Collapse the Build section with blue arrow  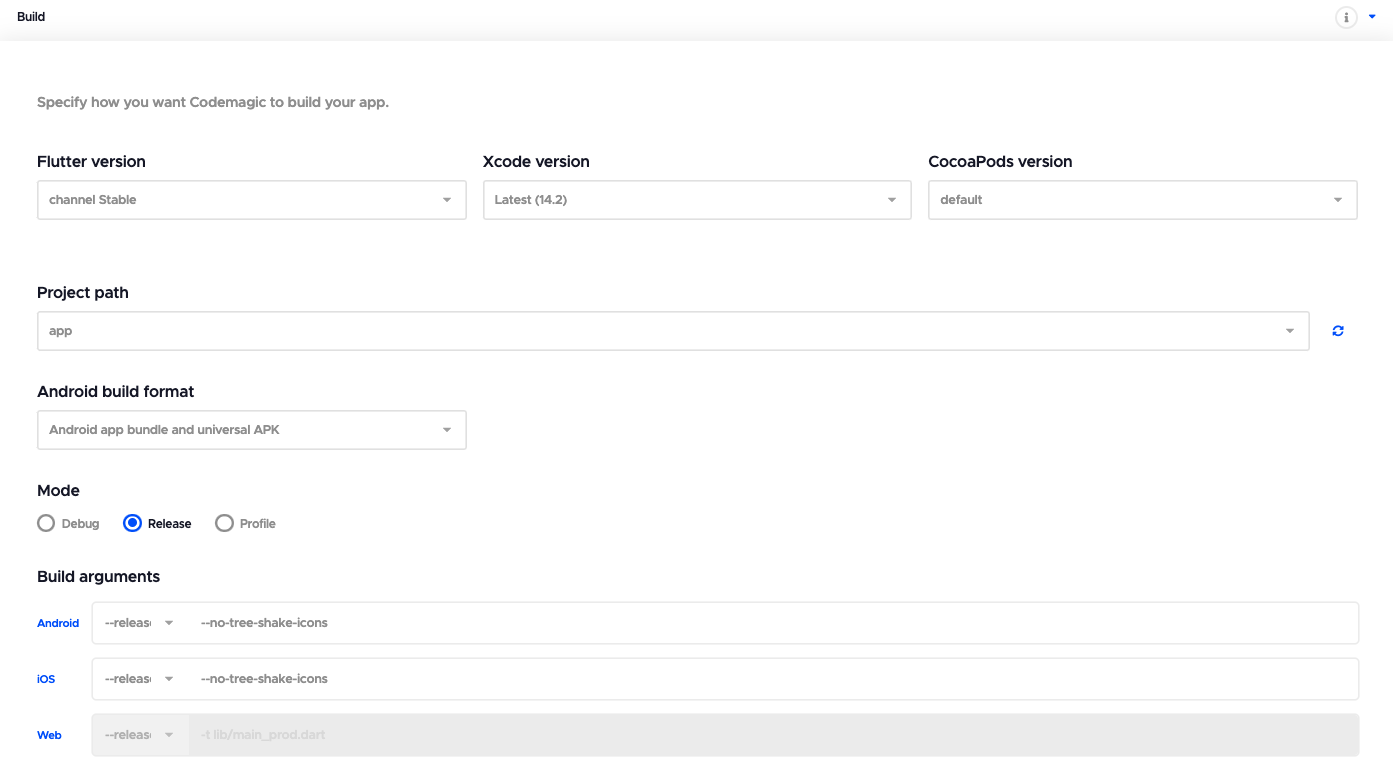pos(1373,17)
